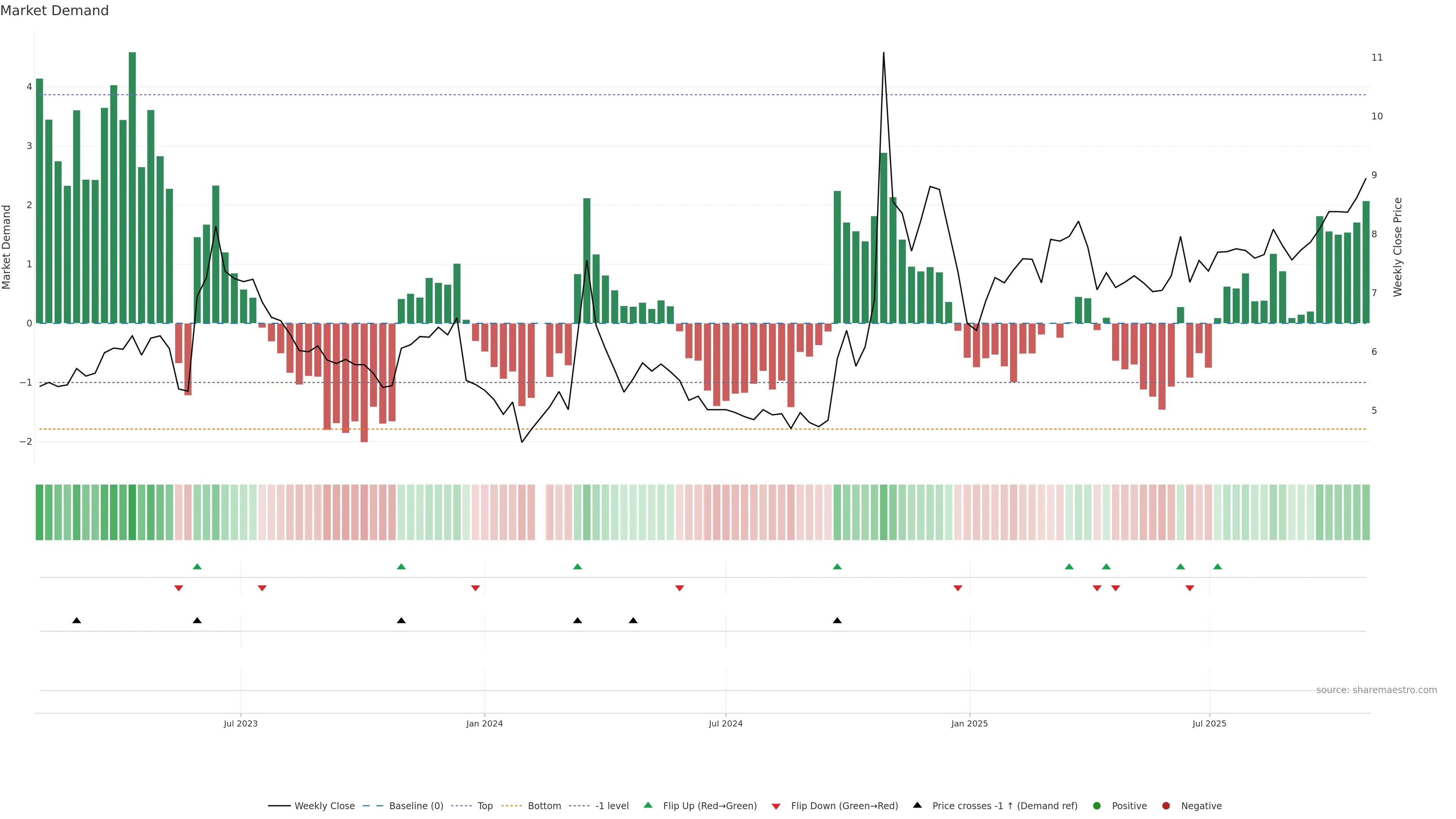Toggle the Top legend entry
This screenshot has width=1456, height=819.
pyautogui.click(x=485, y=805)
